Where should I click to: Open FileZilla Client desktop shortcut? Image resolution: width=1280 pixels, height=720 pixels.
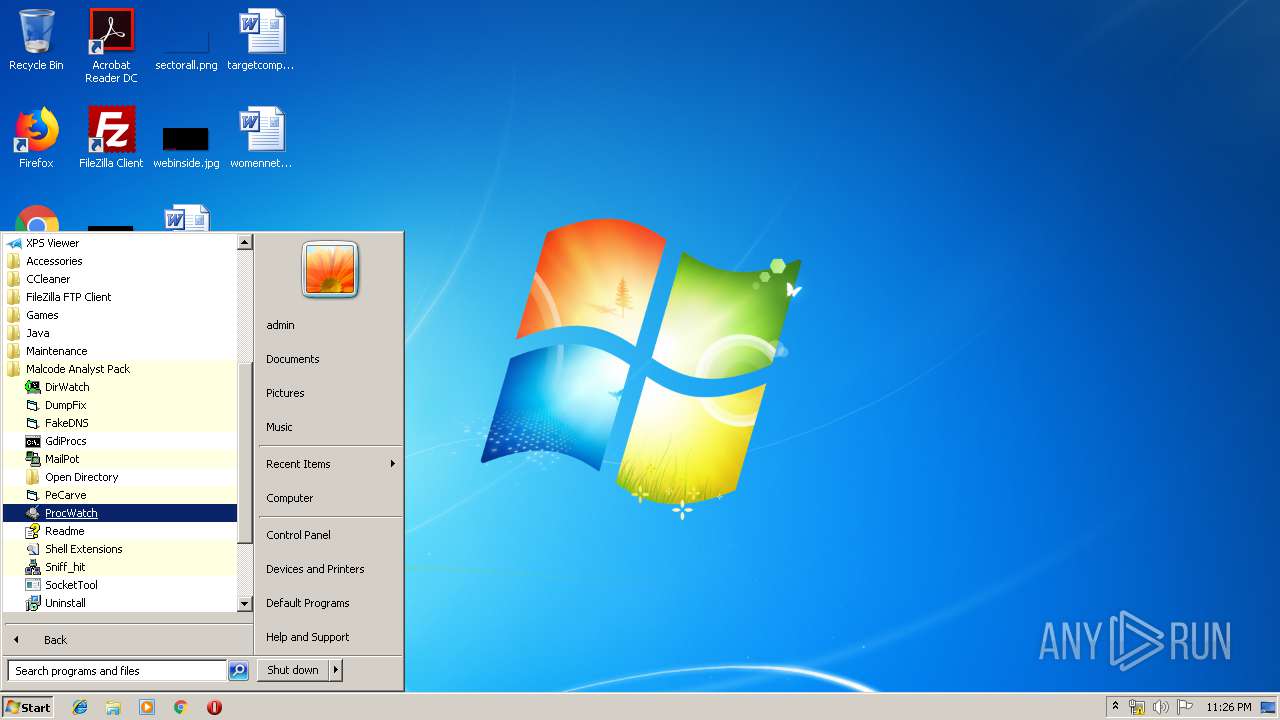pos(111,138)
